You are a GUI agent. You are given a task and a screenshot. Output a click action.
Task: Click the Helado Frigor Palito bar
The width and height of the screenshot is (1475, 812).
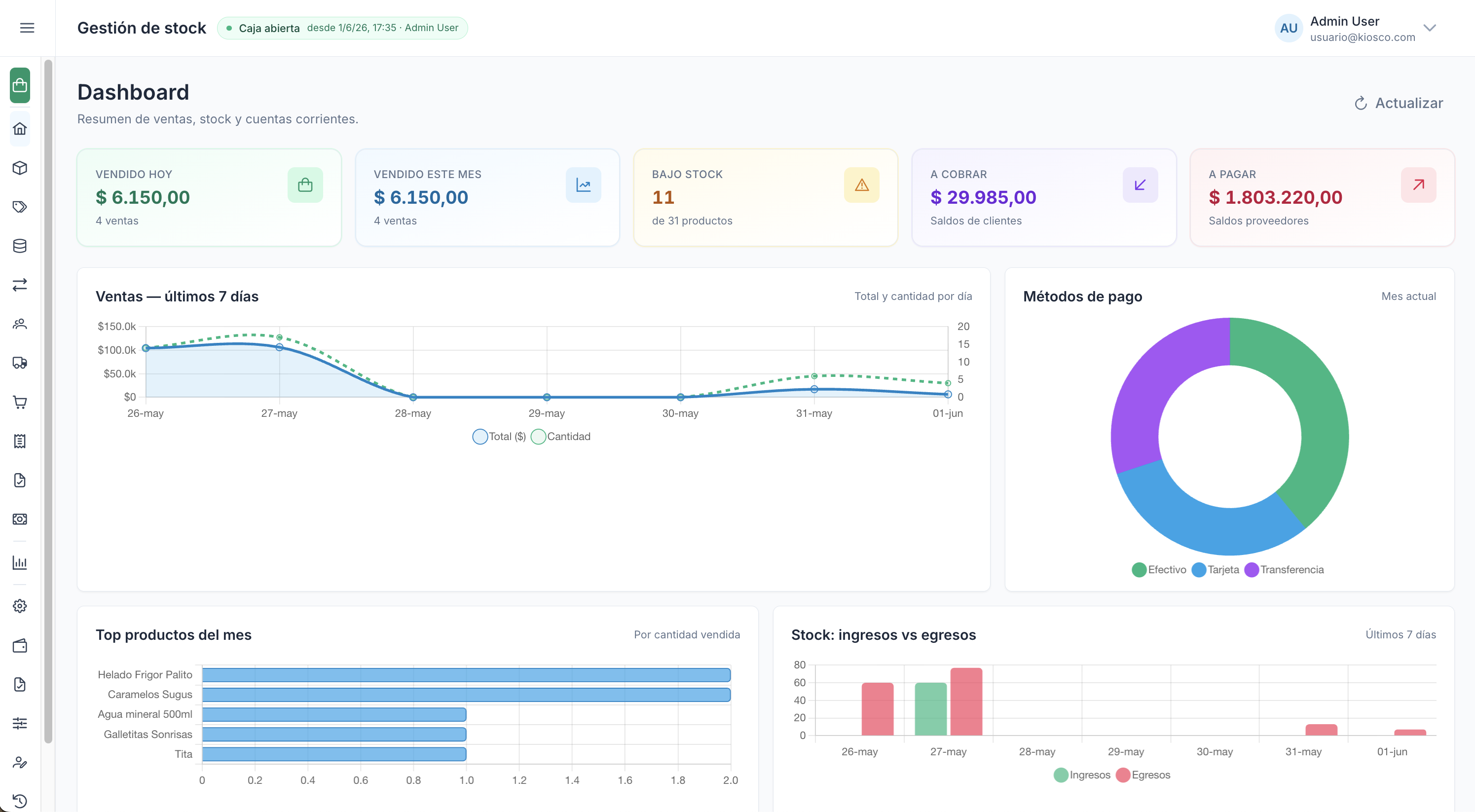466,674
